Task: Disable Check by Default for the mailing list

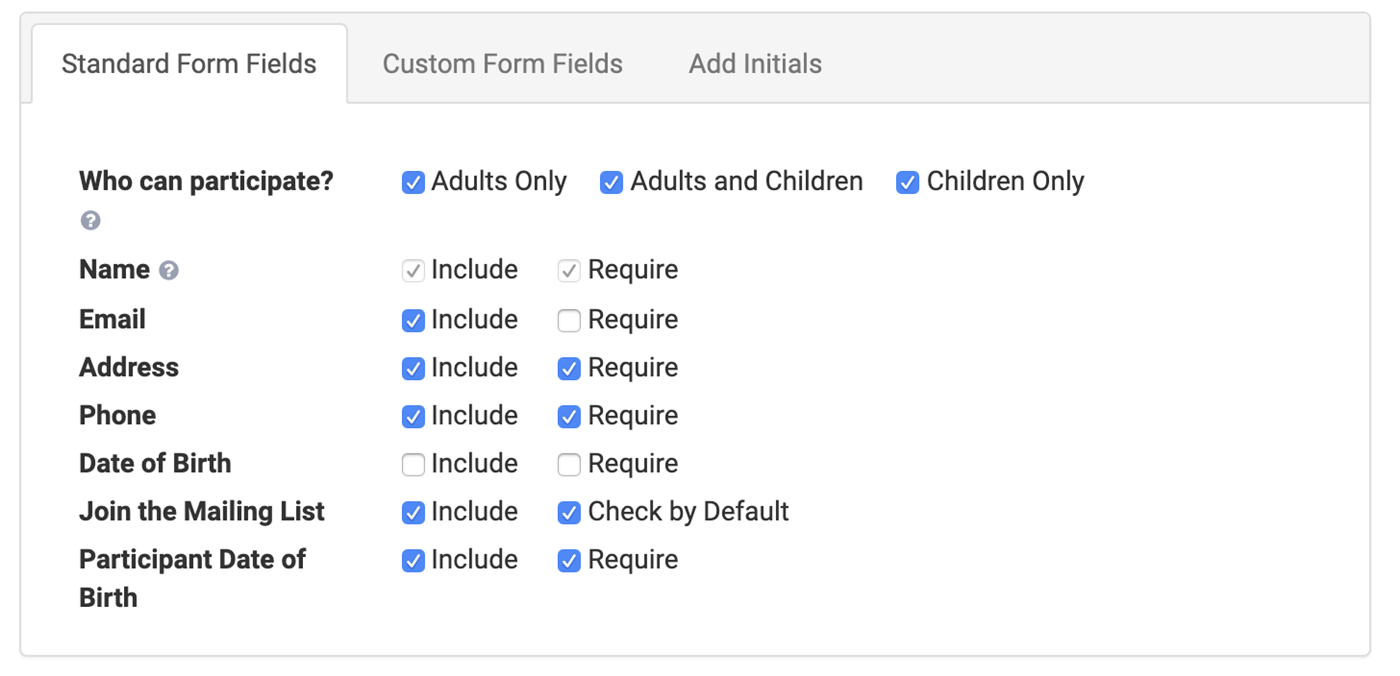Action: (569, 512)
